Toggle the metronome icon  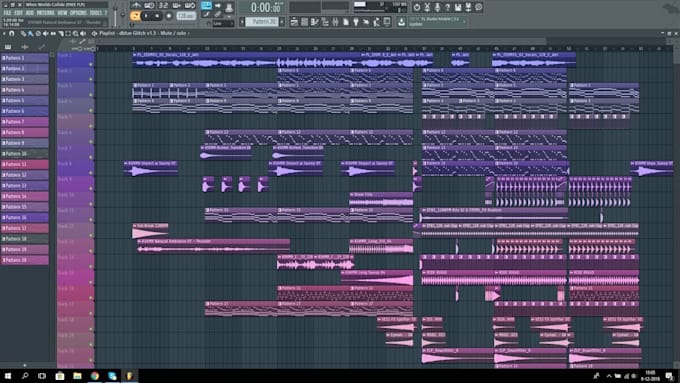tap(137, 6)
